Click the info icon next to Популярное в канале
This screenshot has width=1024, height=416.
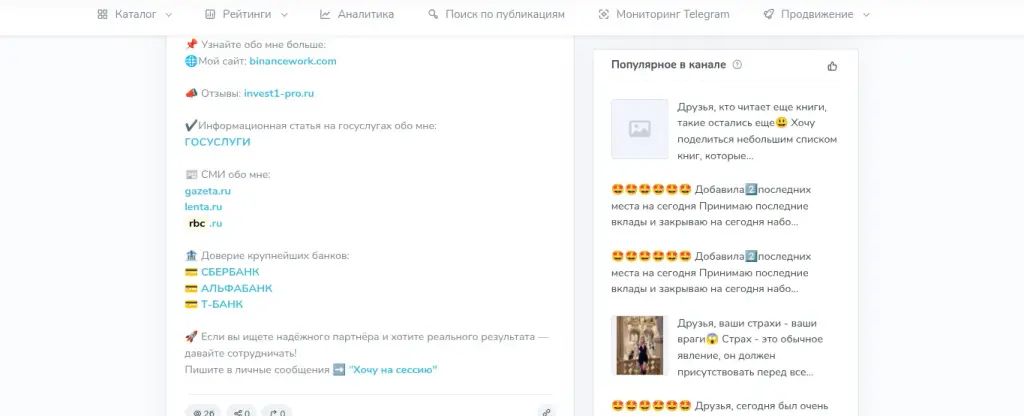[737, 65]
